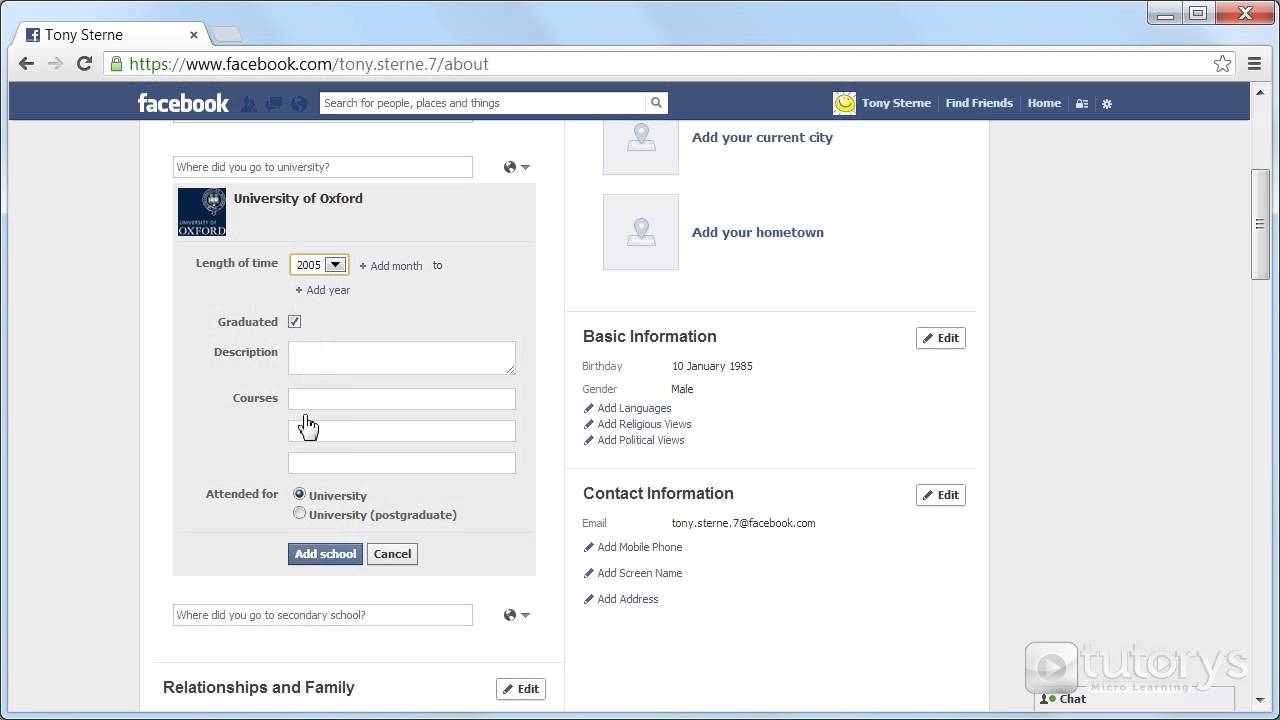Open the 2005 year dropdown

click(x=319, y=265)
